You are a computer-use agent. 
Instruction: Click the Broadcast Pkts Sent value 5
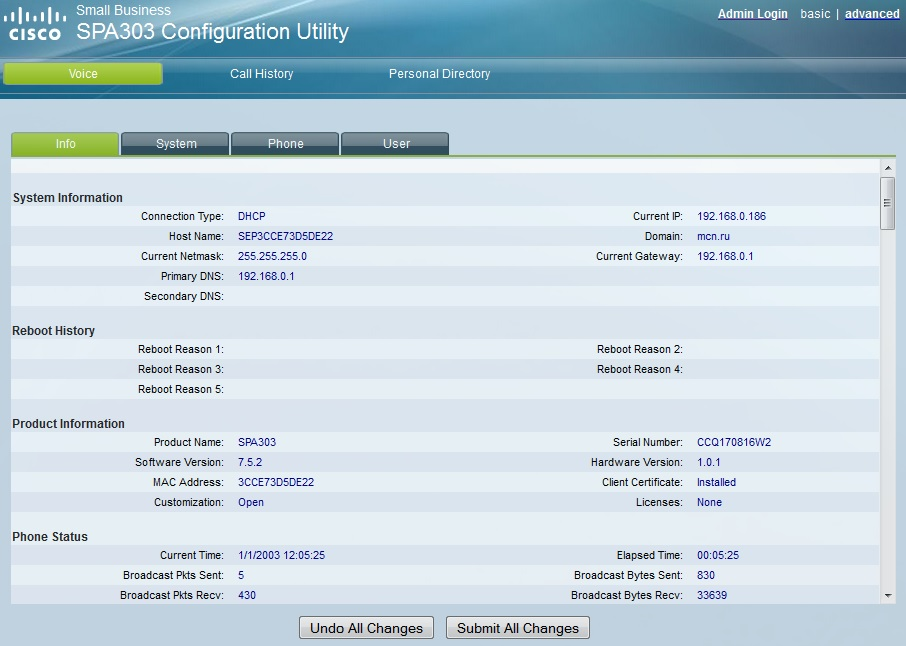tap(241, 576)
